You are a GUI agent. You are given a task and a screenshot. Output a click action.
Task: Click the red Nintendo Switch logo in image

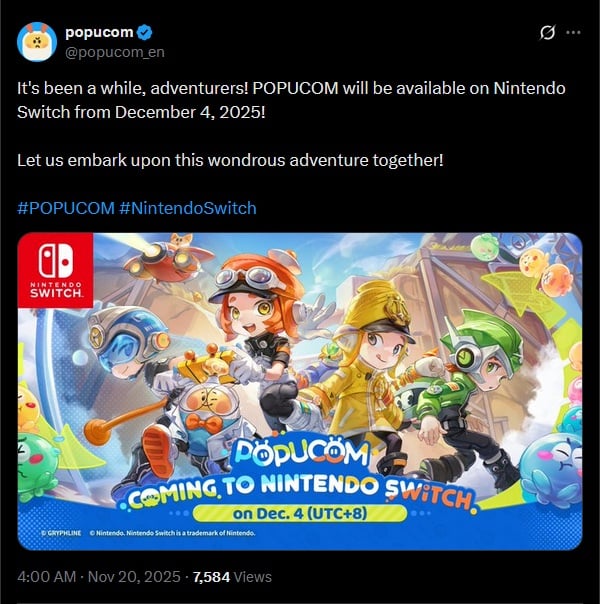click(x=55, y=270)
